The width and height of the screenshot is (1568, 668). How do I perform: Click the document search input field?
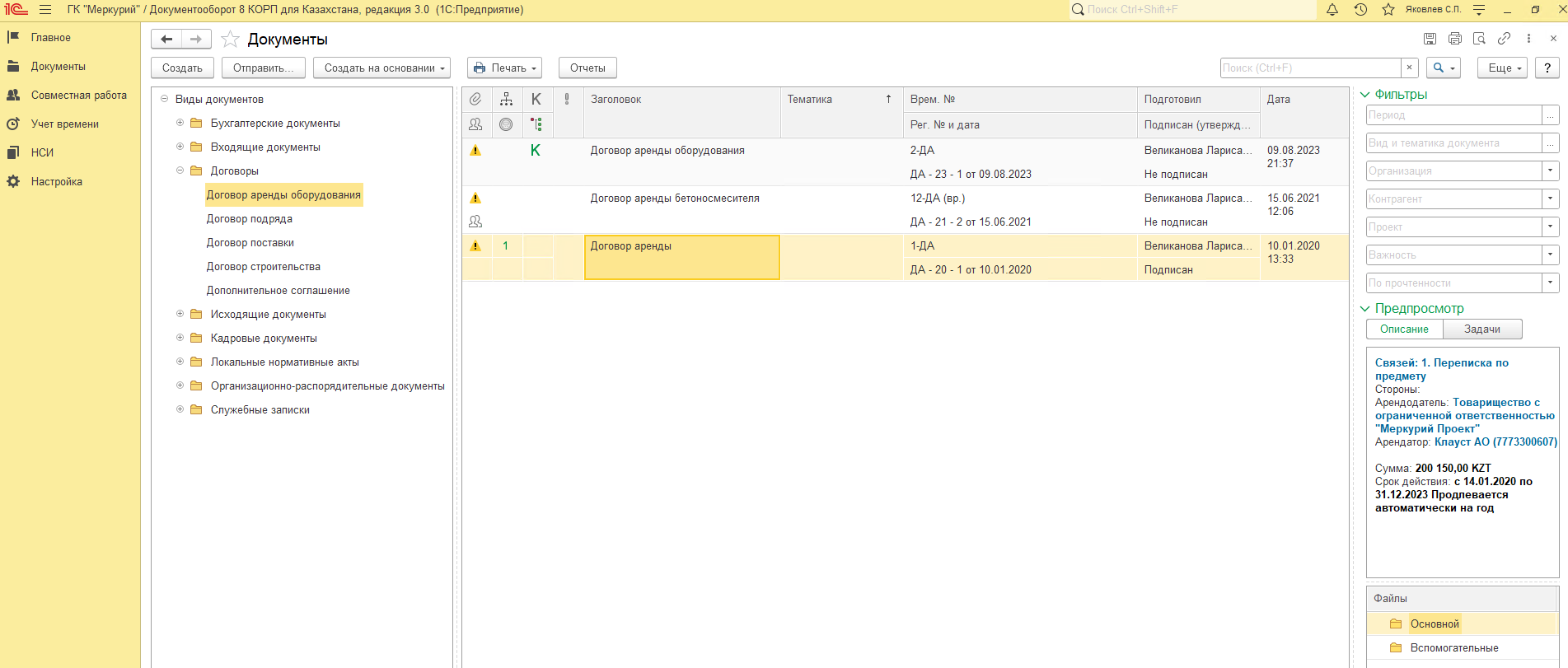click(x=1310, y=68)
